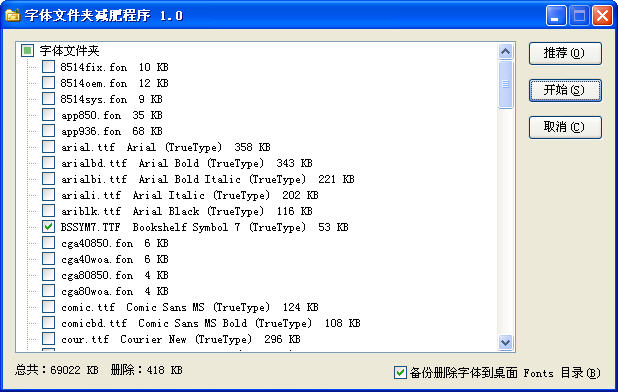Minimize the font folder slimming window

tap(556, 16)
